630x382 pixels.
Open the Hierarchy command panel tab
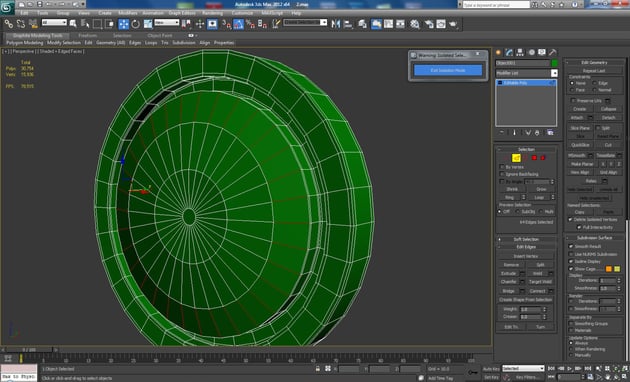tap(520, 52)
